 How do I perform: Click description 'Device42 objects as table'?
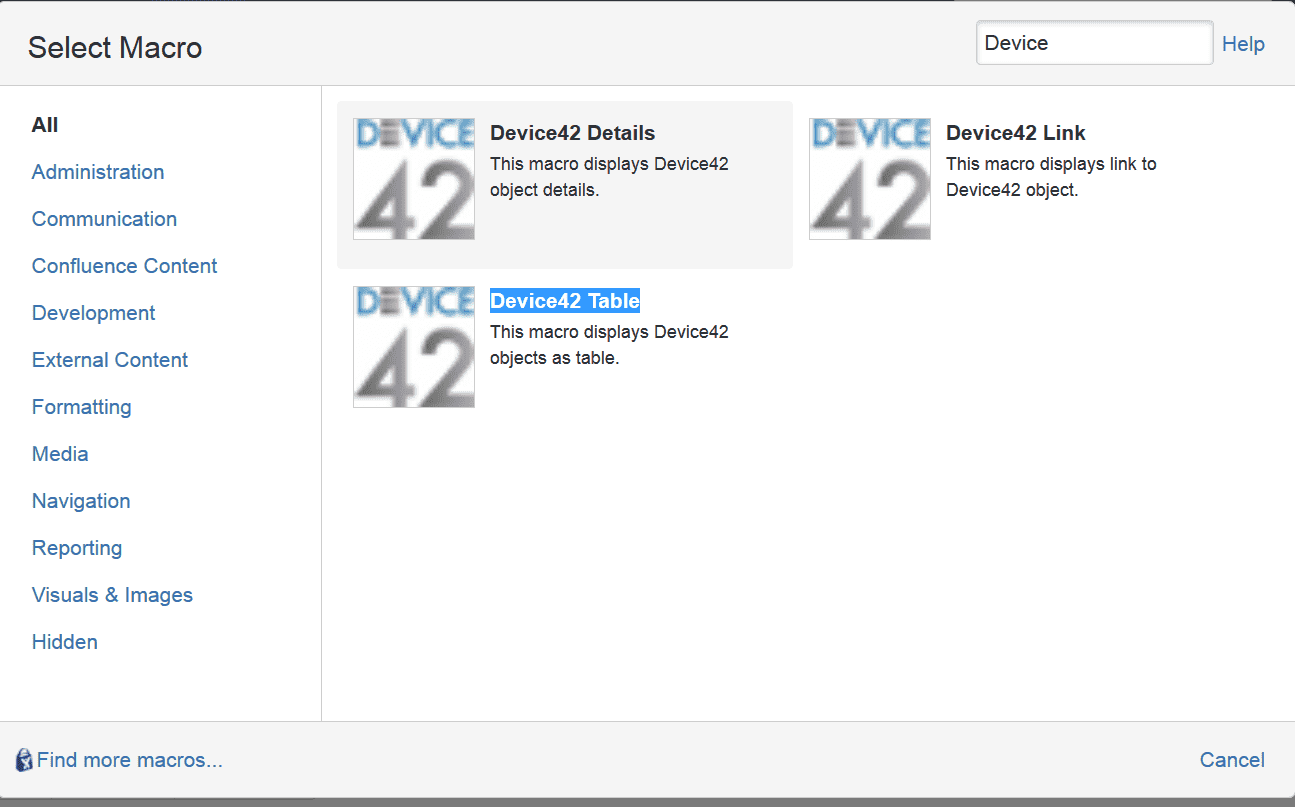click(609, 345)
